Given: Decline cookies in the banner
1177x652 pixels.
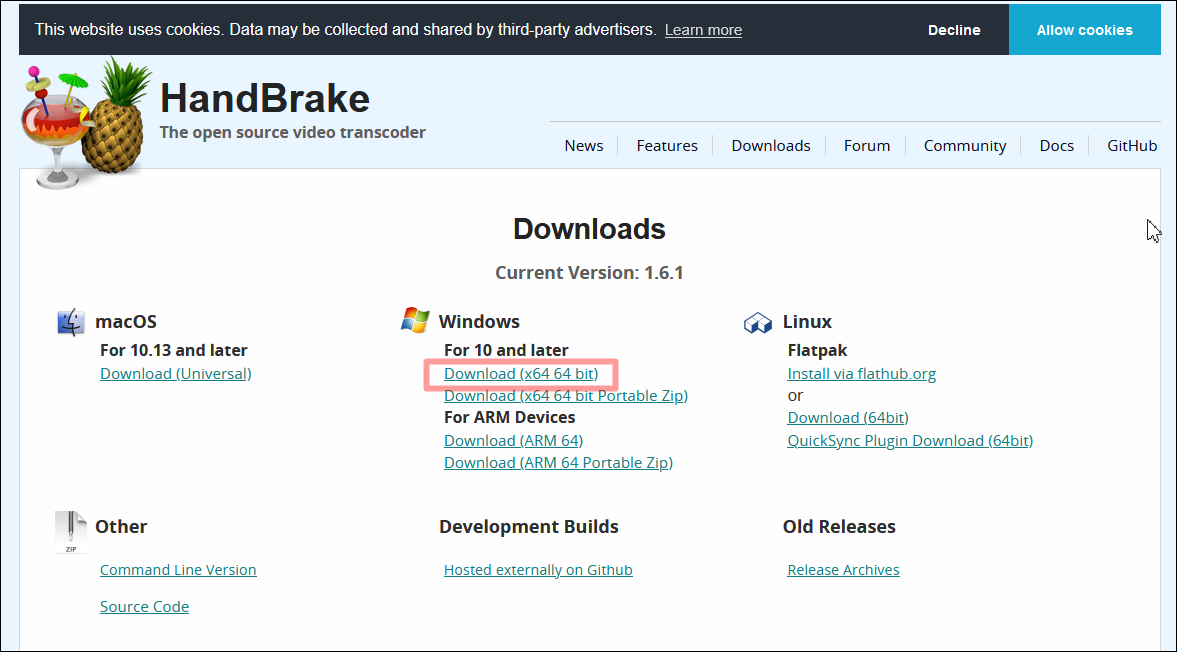Looking at the screenshot, I should [x=954, y=30].
